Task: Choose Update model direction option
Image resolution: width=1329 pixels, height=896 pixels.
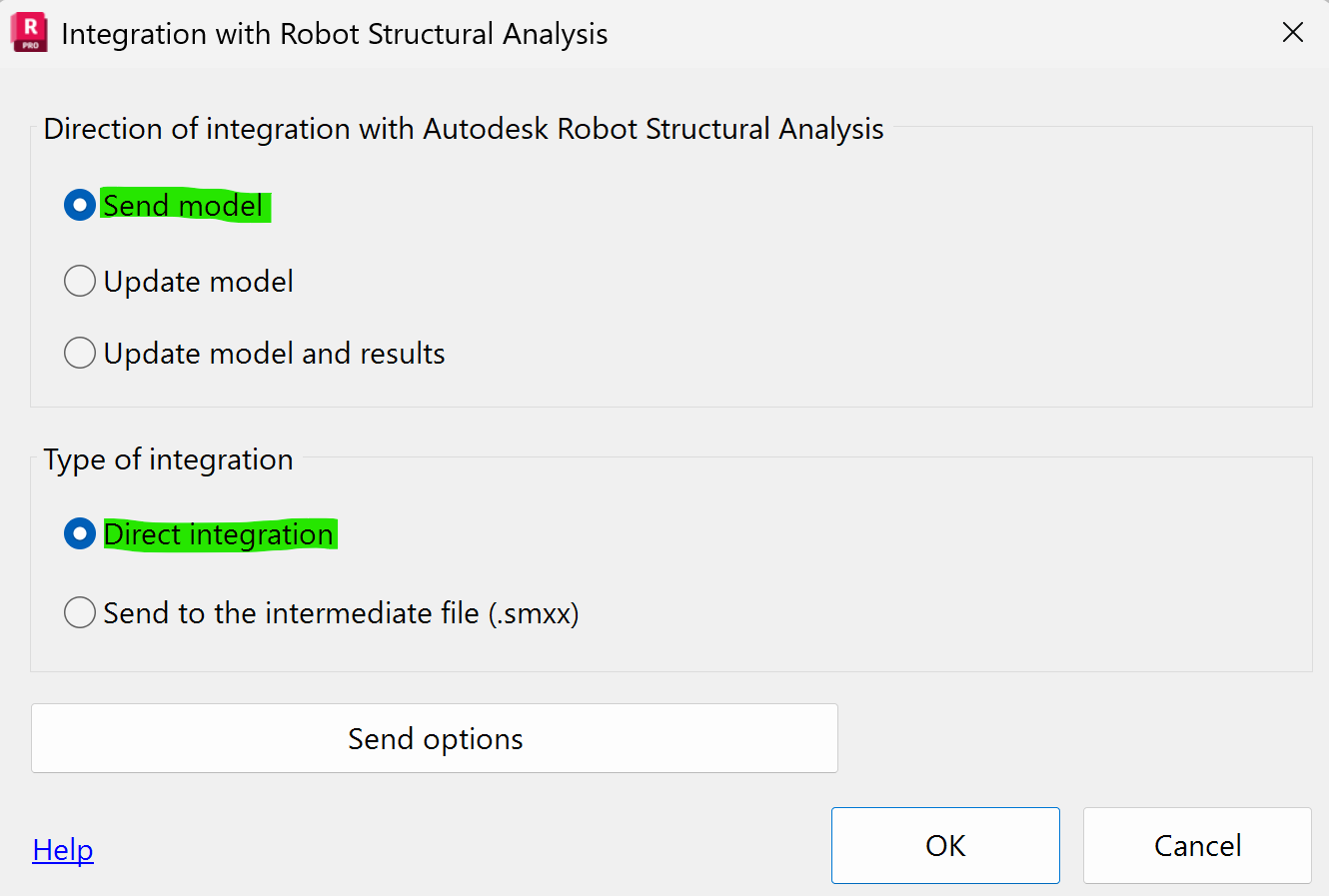Action: tap(79, 281)
